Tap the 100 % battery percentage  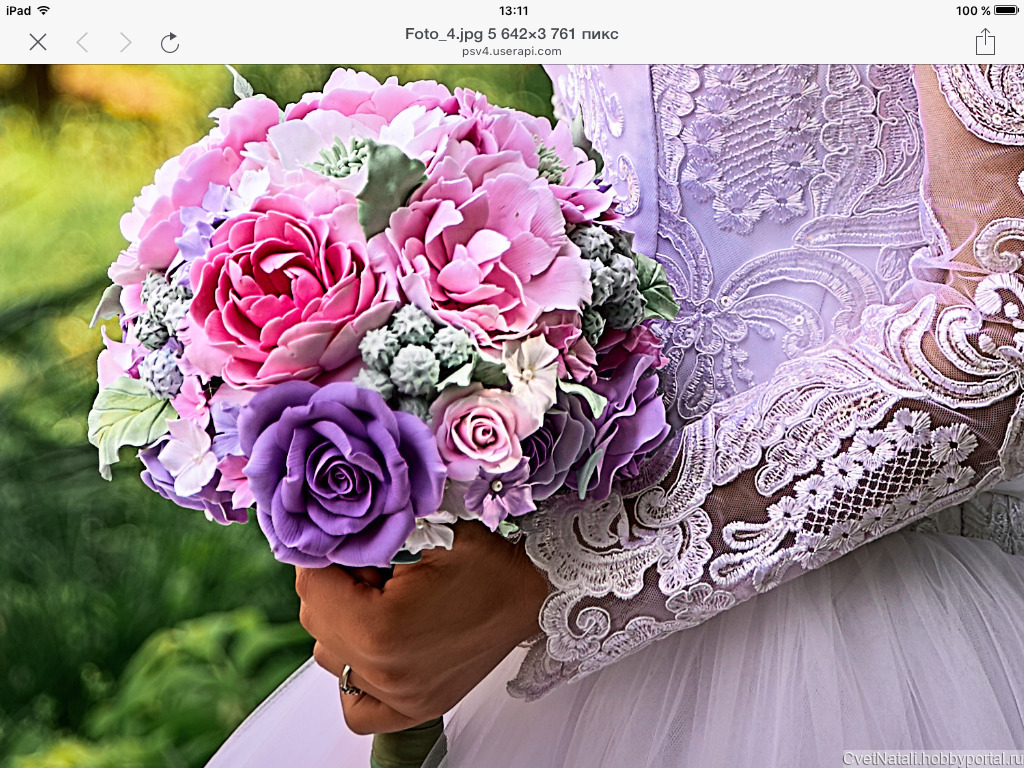[x=972, y=10]
